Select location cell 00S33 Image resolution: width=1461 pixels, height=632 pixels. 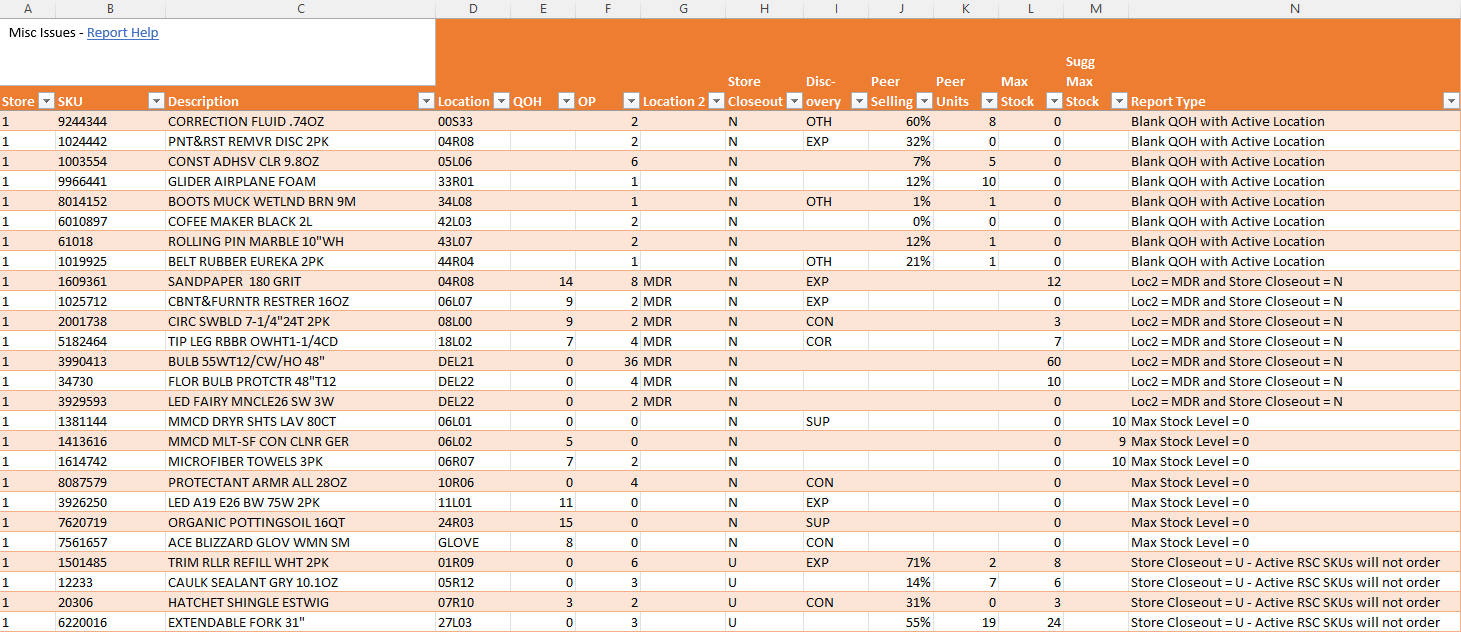point(473,121)
